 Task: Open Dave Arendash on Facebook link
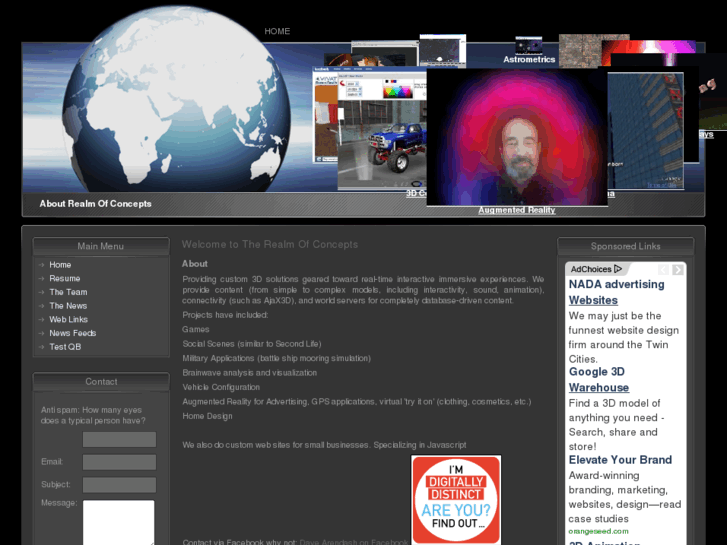(354, 542)
